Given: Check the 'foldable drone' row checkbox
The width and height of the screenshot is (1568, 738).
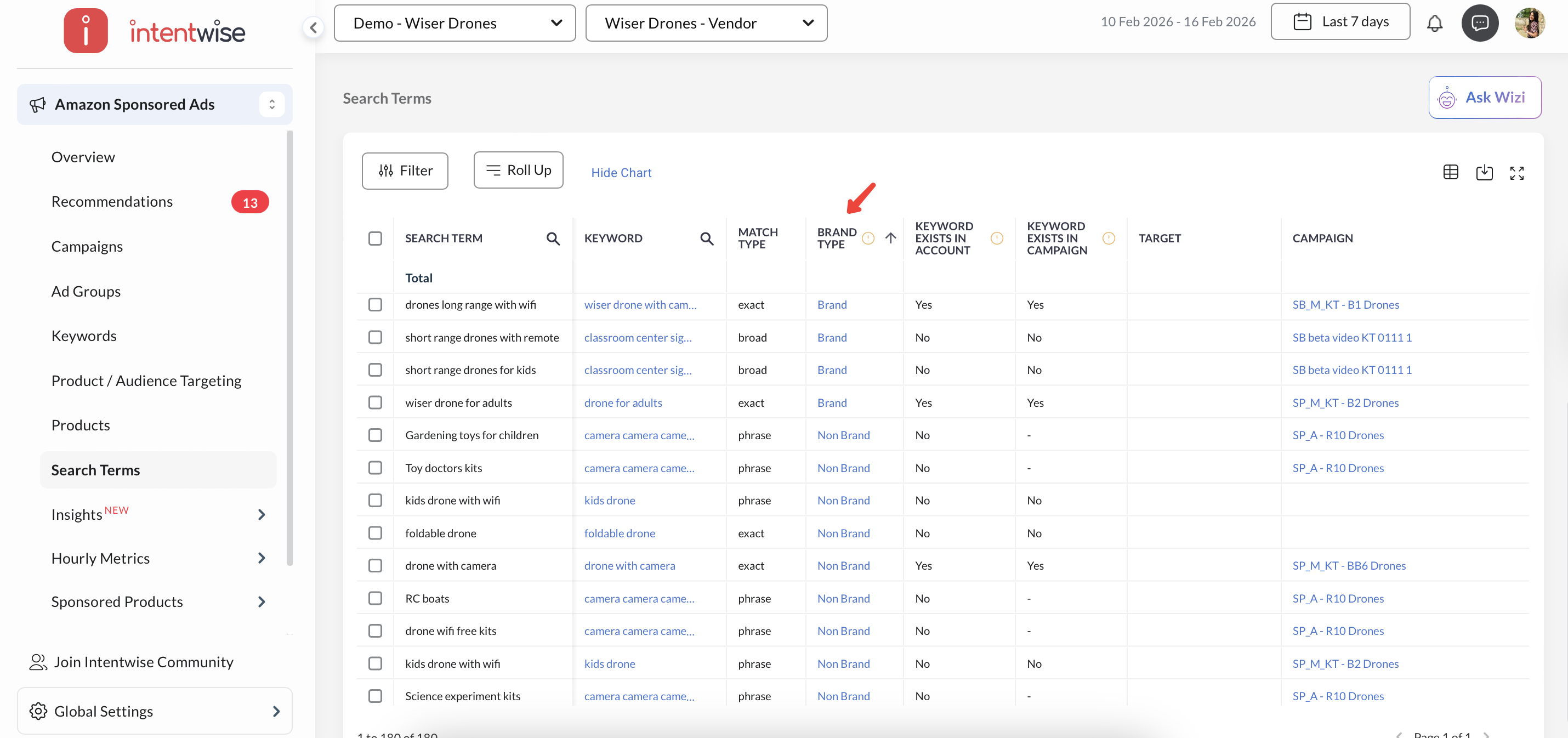Looking at the screenshot, I should (375, 533).
